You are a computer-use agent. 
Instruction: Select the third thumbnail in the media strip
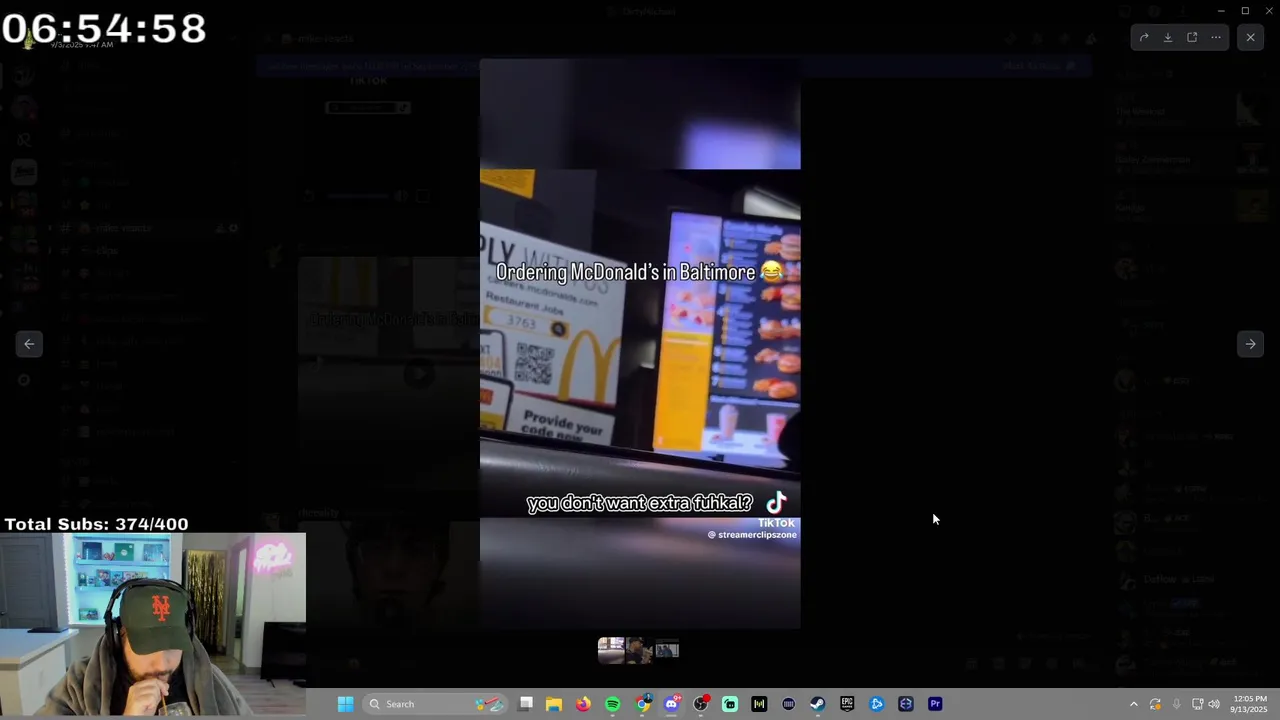667,650
